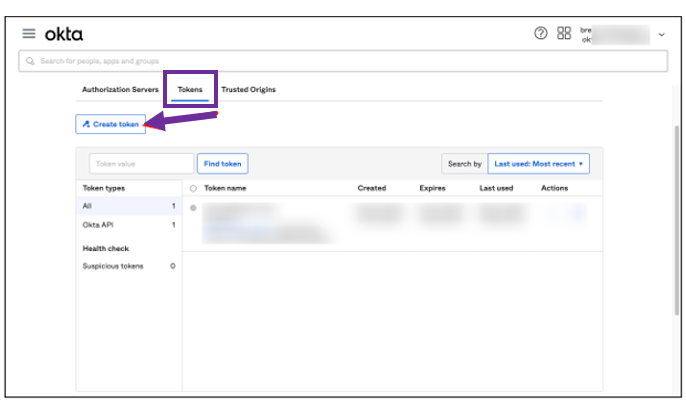Click the Token name column header
This screenshot has width=686, height=411.
click(225, 188)
